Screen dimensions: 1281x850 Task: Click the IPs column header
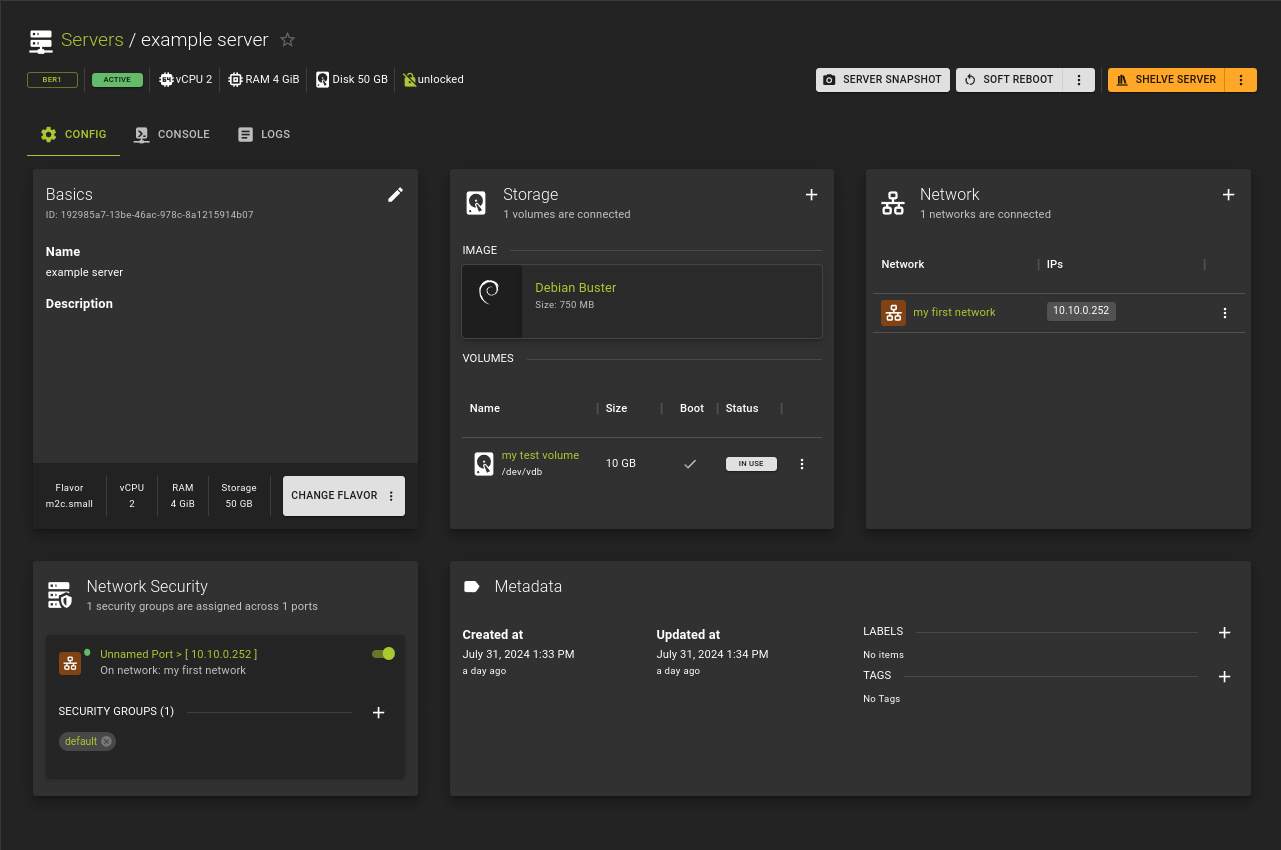coord(1055,264)
